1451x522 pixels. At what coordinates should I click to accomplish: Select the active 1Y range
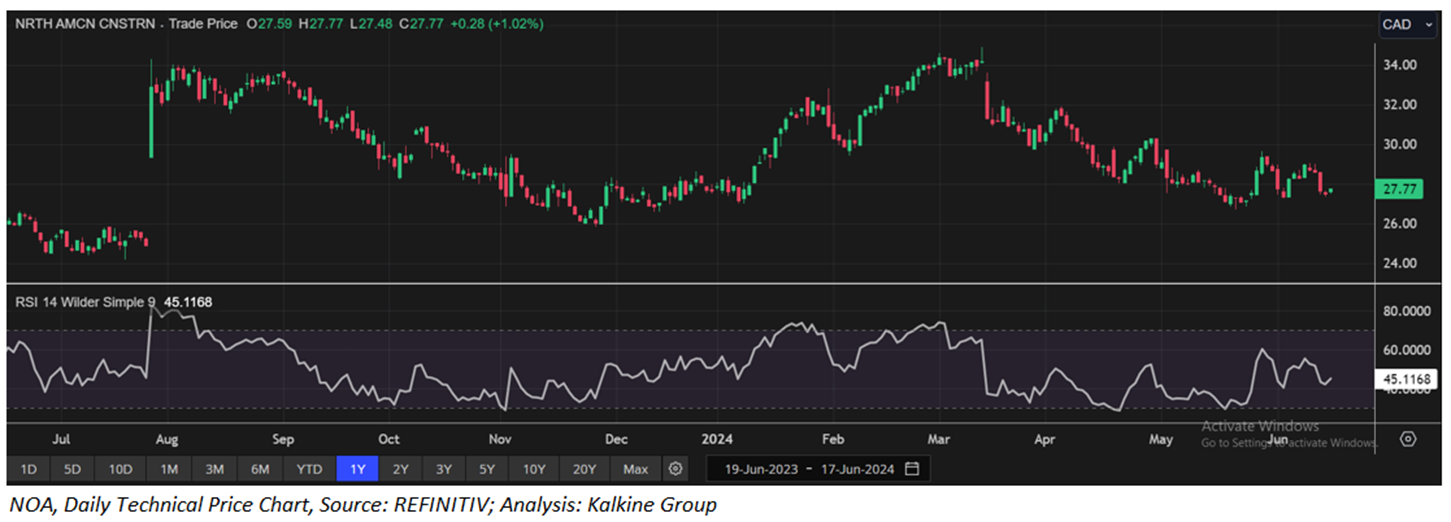[356, 468]
